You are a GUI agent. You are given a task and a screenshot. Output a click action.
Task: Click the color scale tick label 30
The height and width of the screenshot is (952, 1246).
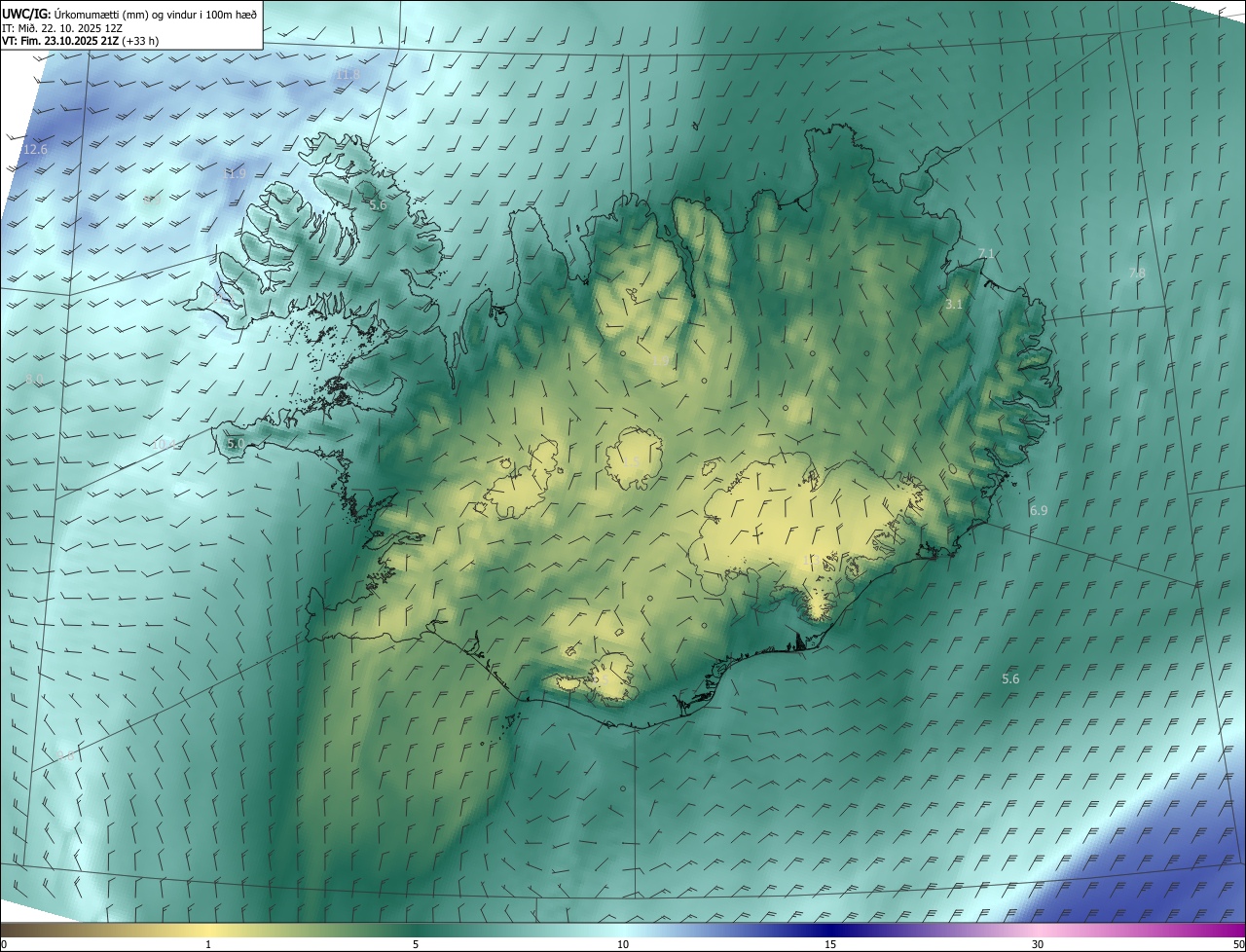point(1038,945)
